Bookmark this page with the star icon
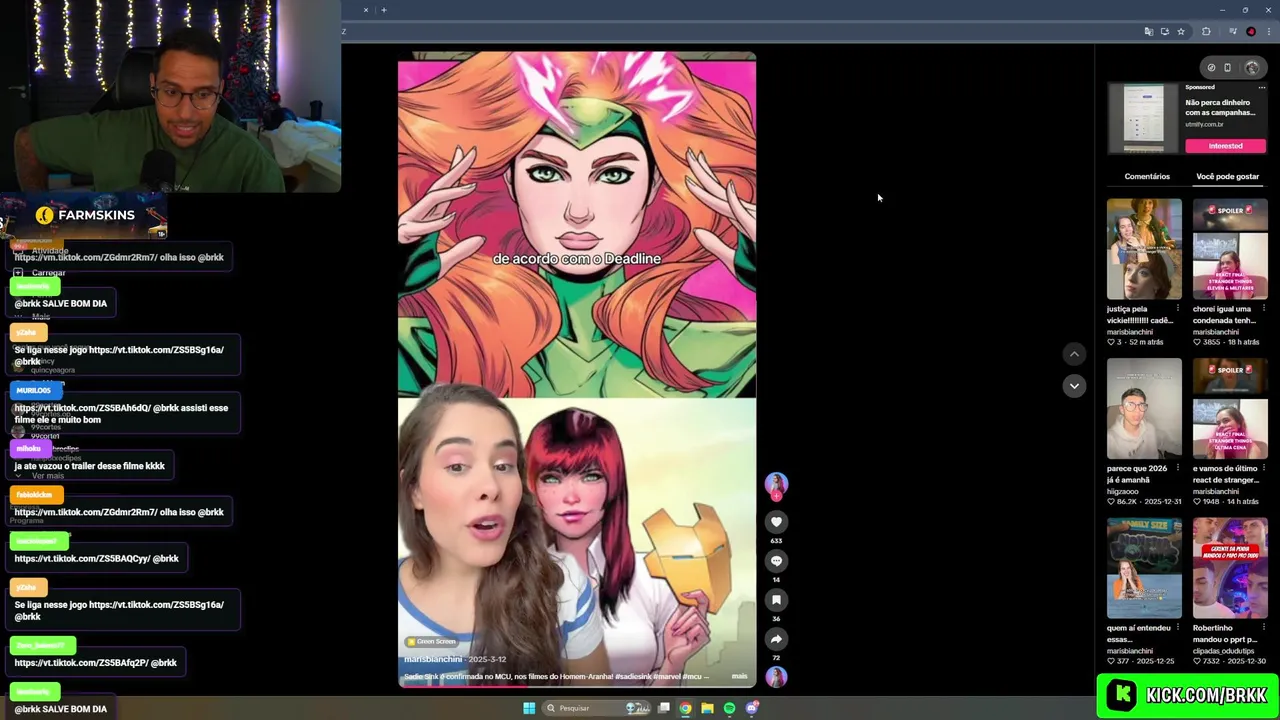1280x720 pixels. (x=1181, y=32)
